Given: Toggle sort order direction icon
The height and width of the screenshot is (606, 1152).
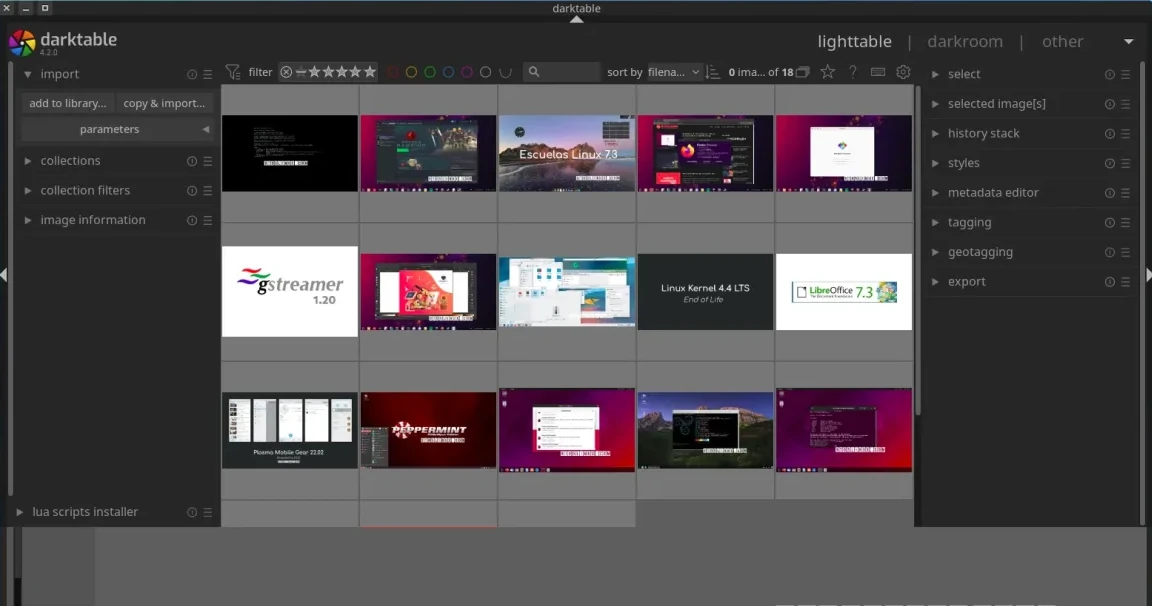Looking at the screenshot, I should coord(712,72).
